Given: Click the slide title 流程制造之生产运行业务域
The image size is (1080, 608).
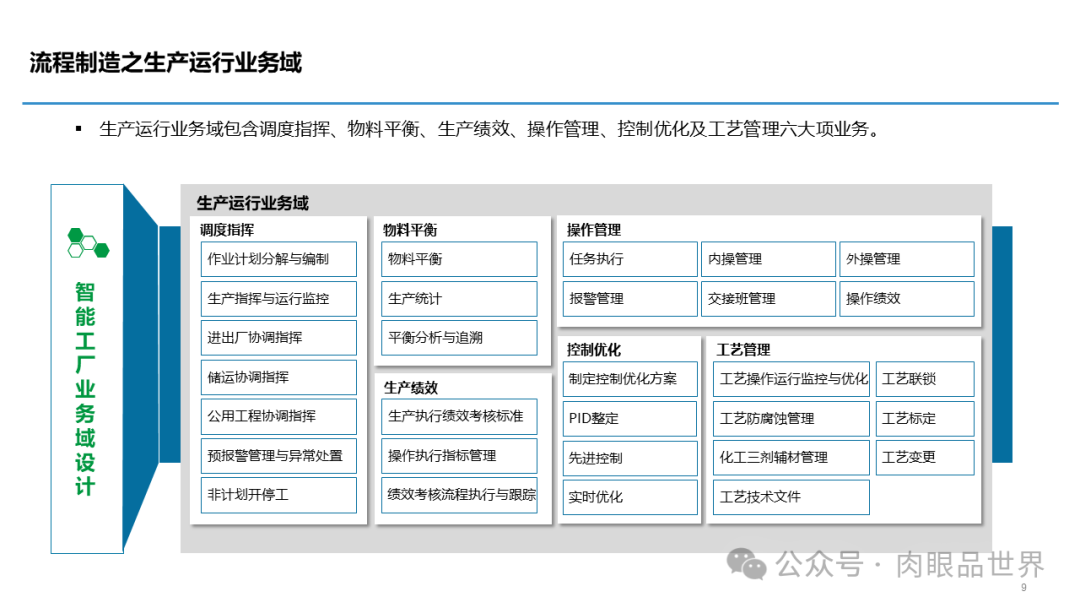Looking at the screenshot, I should click(x=165, y=63).
